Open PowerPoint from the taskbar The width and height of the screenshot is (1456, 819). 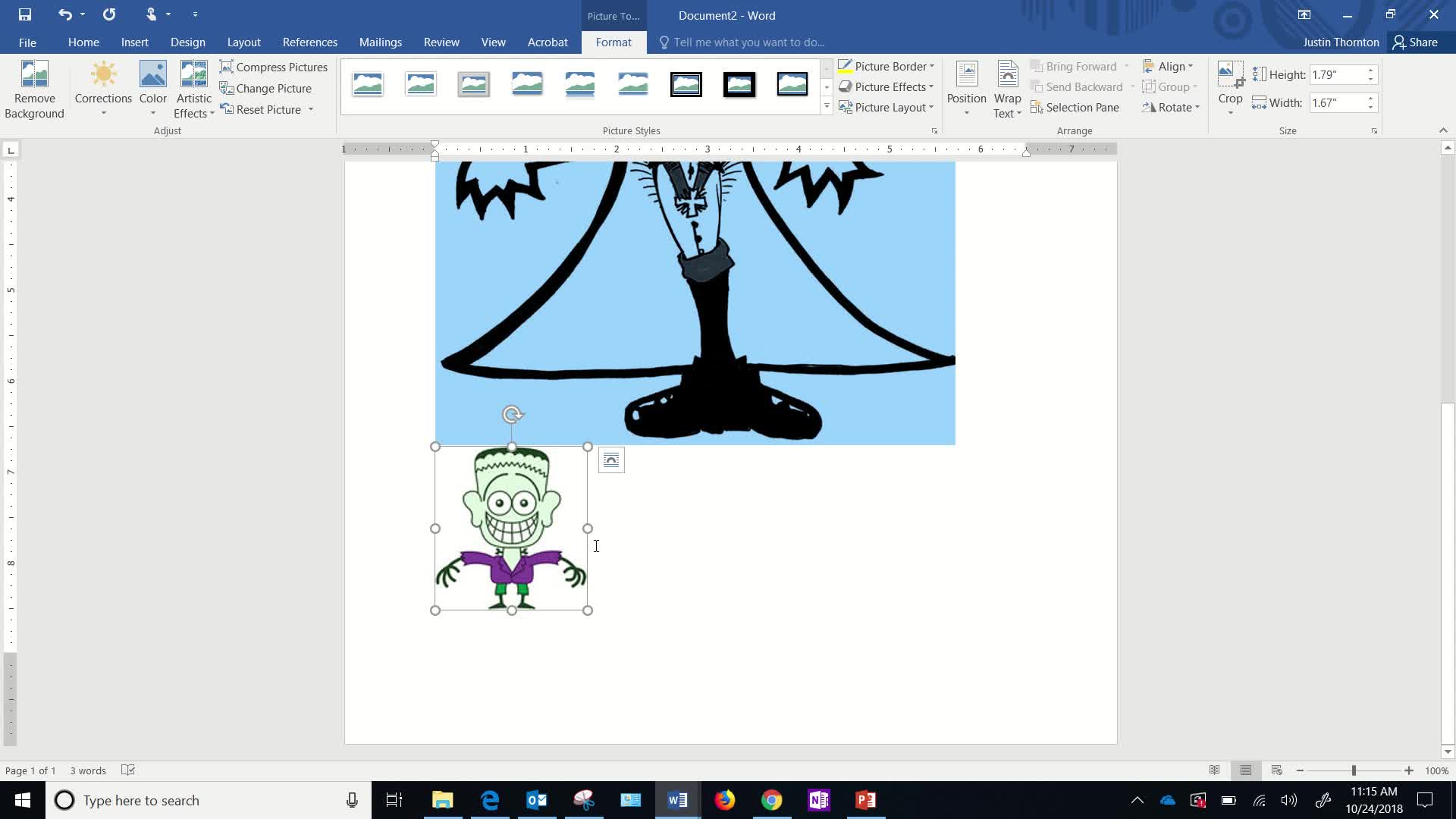pos(865,800)
